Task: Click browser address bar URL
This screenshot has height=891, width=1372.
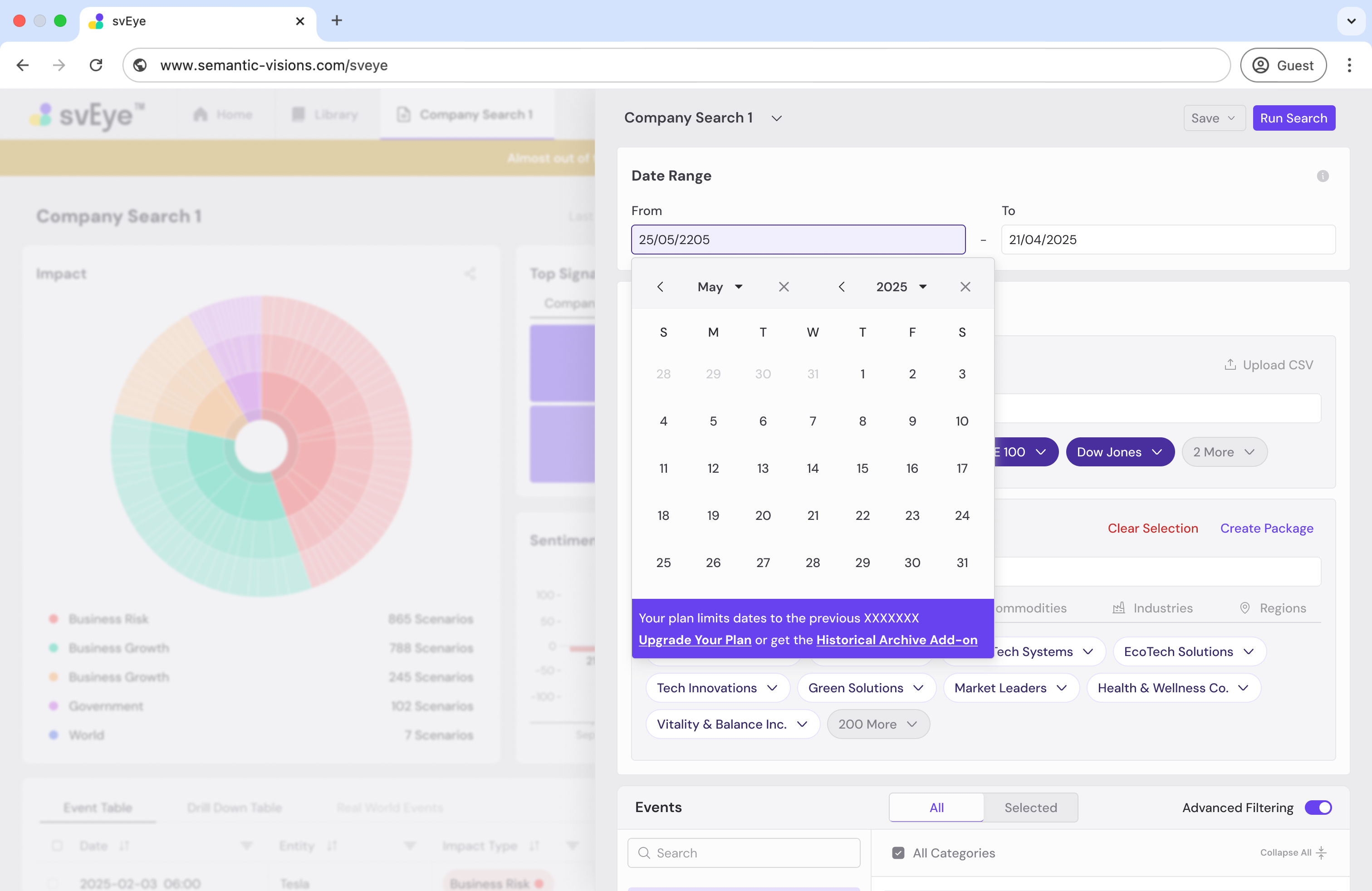Action: pos(273,65)
